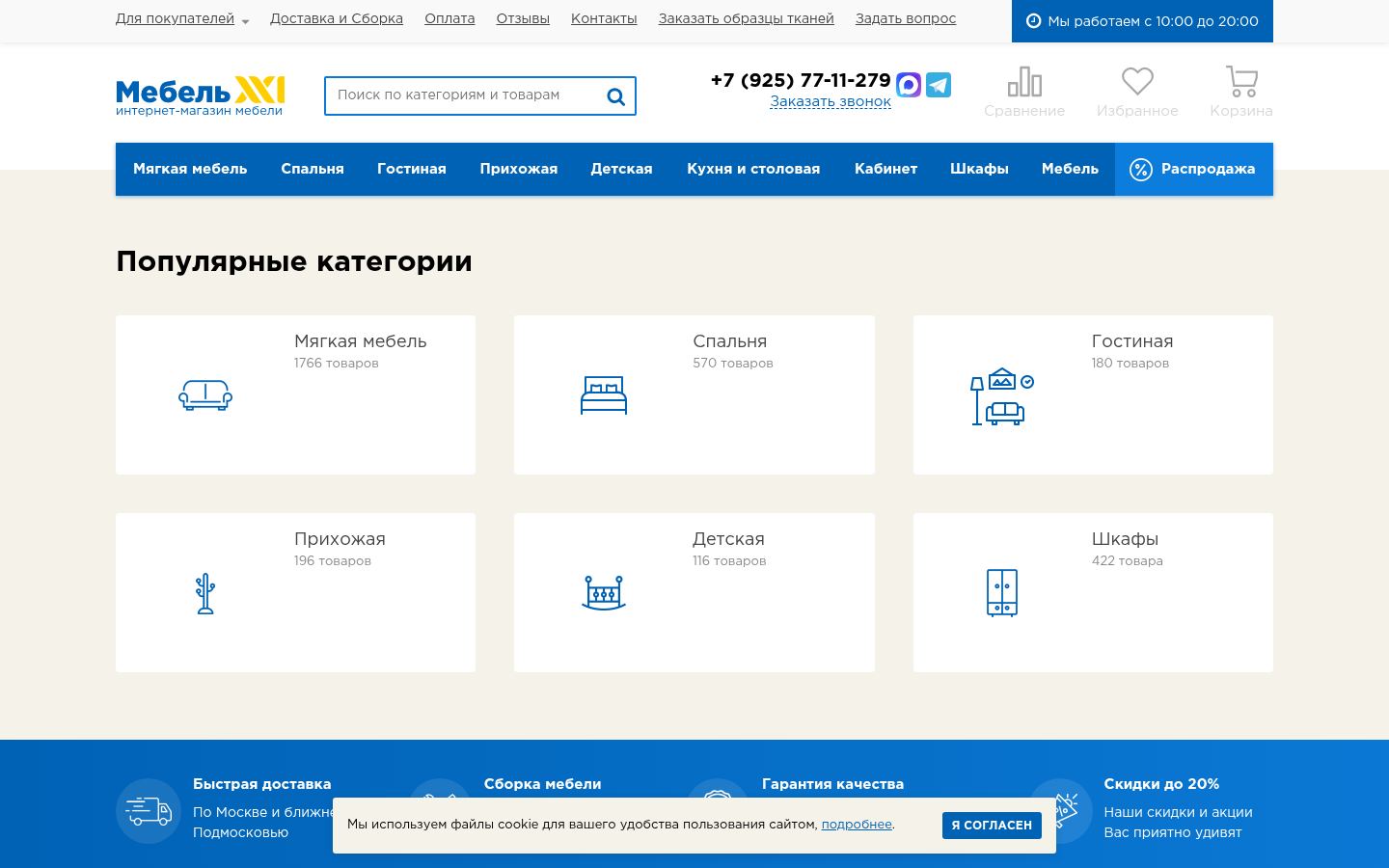Open the Мебель menu item
Viewport: 1389px width, 868px height.
1070,170
